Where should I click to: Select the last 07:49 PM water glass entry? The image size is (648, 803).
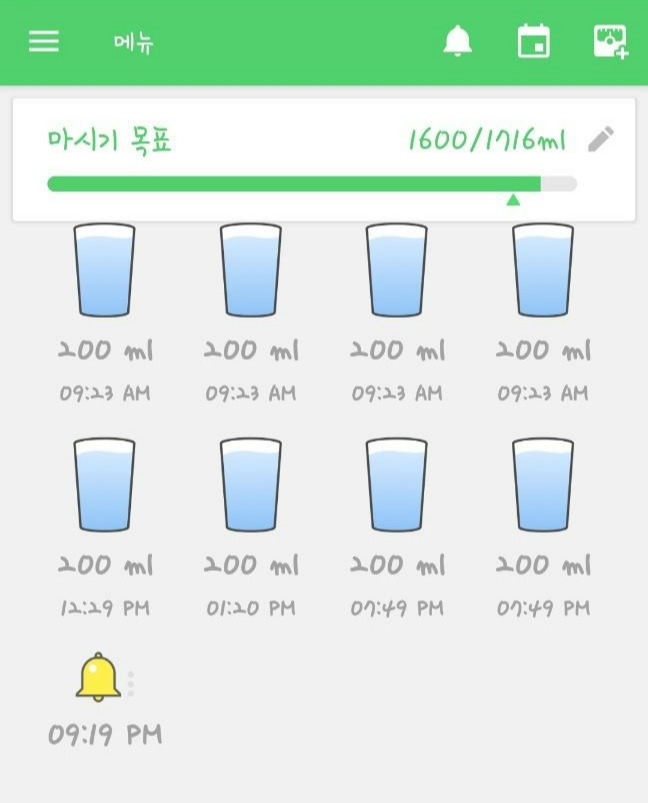pyautogui.click(x=541, y=484)
